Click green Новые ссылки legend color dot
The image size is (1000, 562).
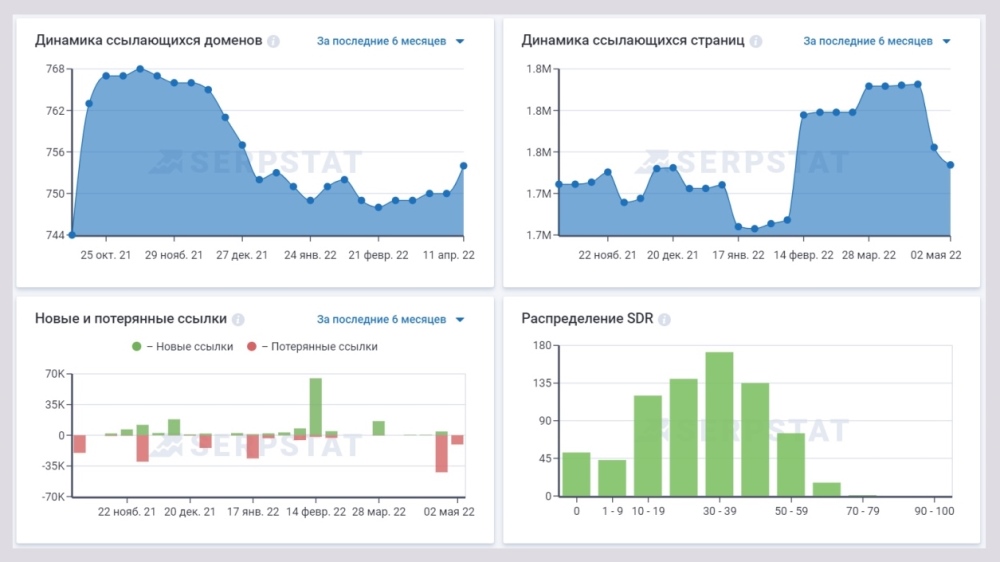tap(137, 347)
